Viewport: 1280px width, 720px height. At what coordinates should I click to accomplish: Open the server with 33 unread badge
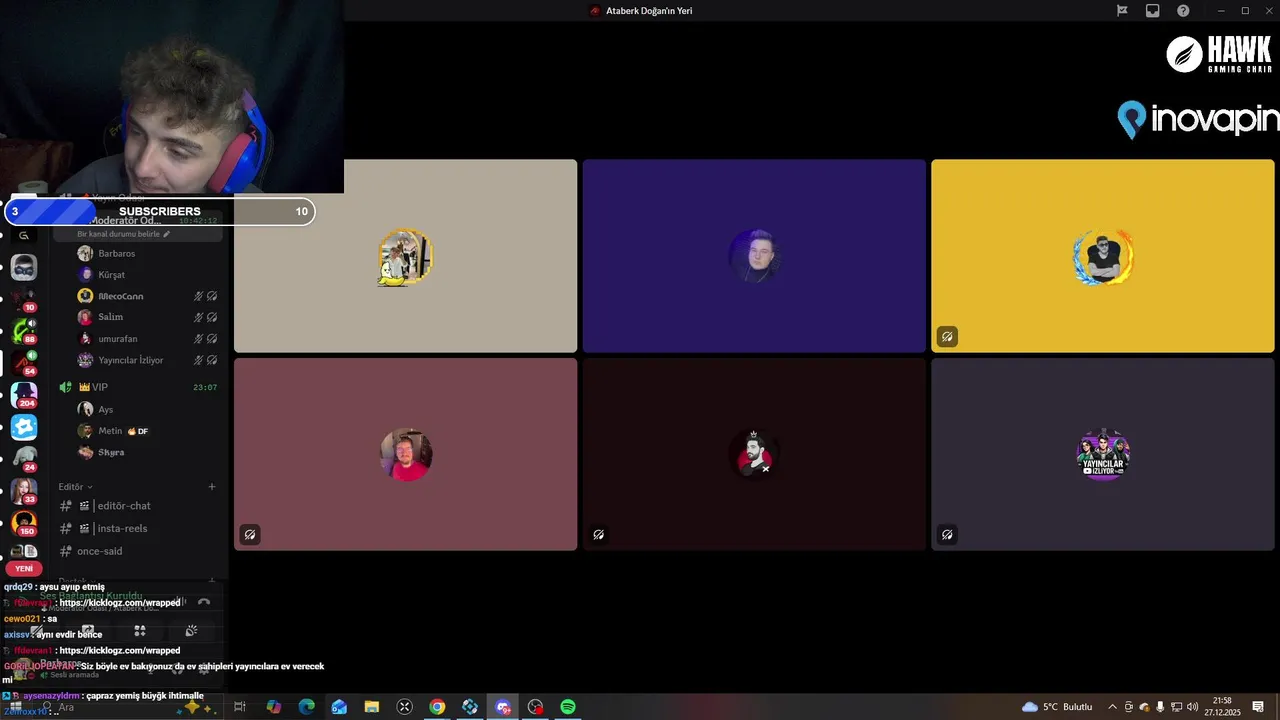coord(24,491)
